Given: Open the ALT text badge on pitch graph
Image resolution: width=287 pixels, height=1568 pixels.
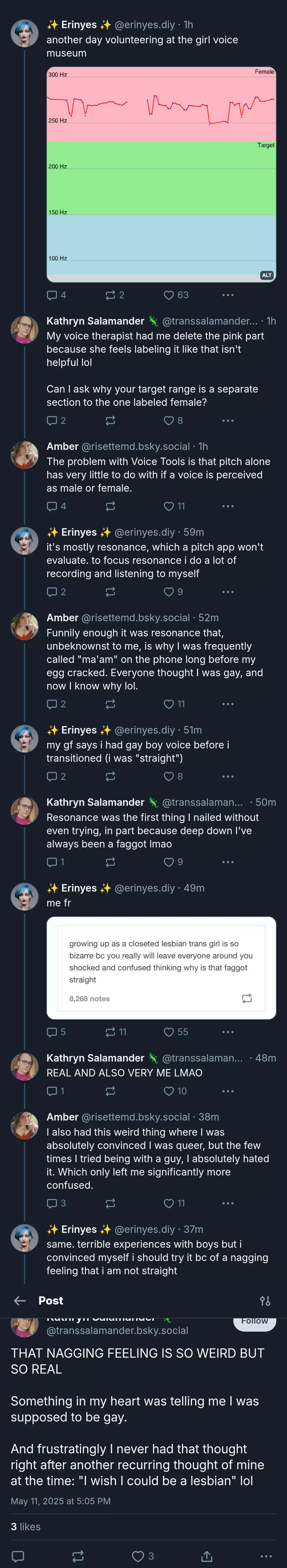Looking at the screenshot, I should tap(266, 275).
